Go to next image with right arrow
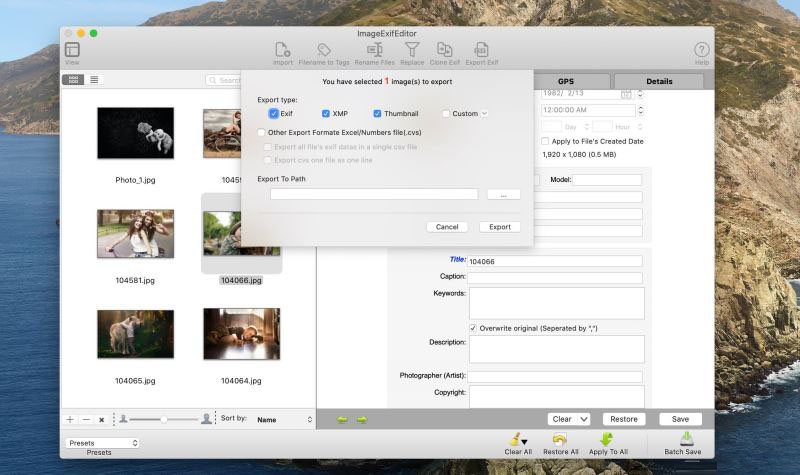The height and width of the screenshot is (475, 800). click(361, 419)
